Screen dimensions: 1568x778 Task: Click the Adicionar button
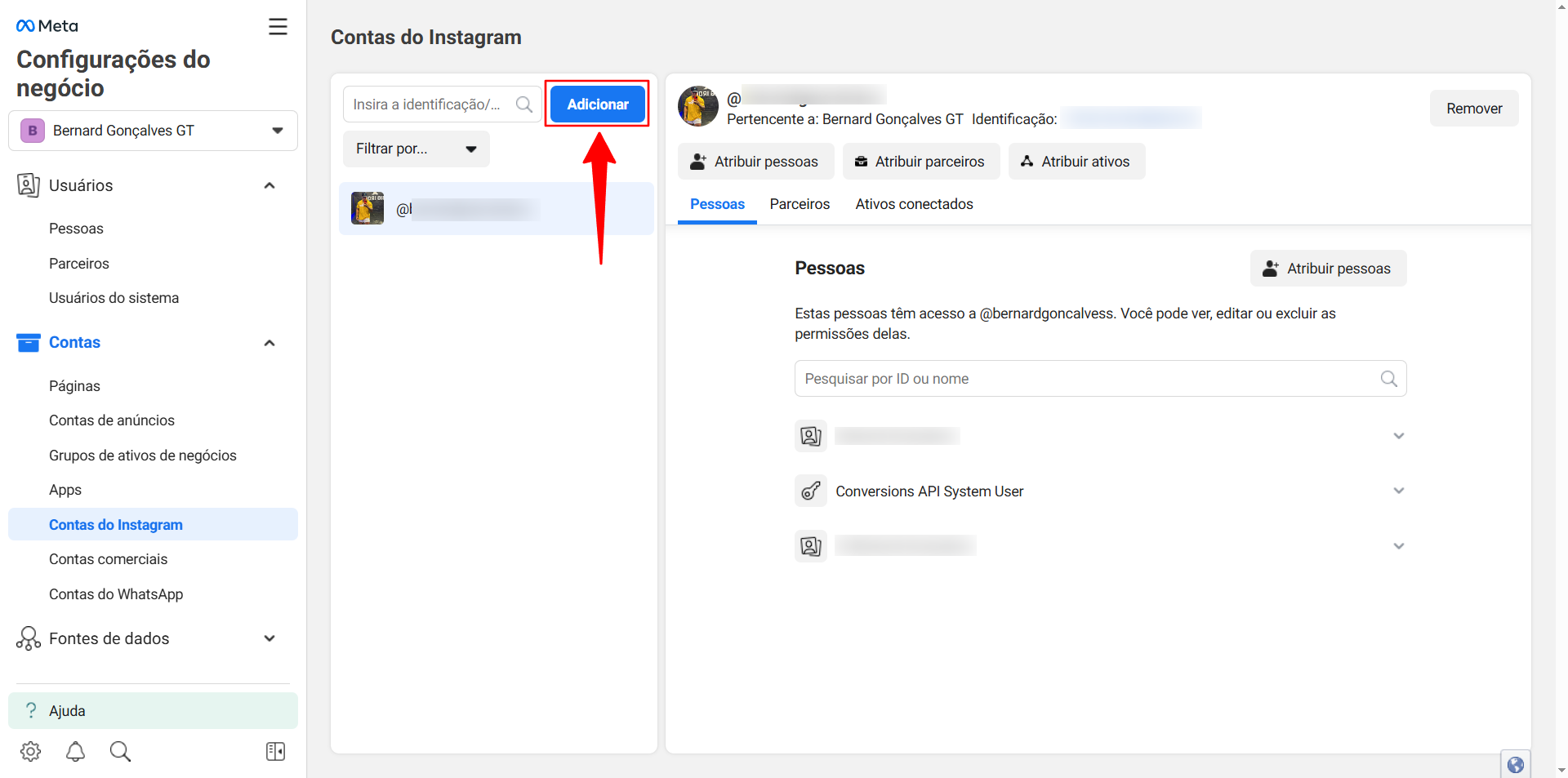tap(598, 104)
